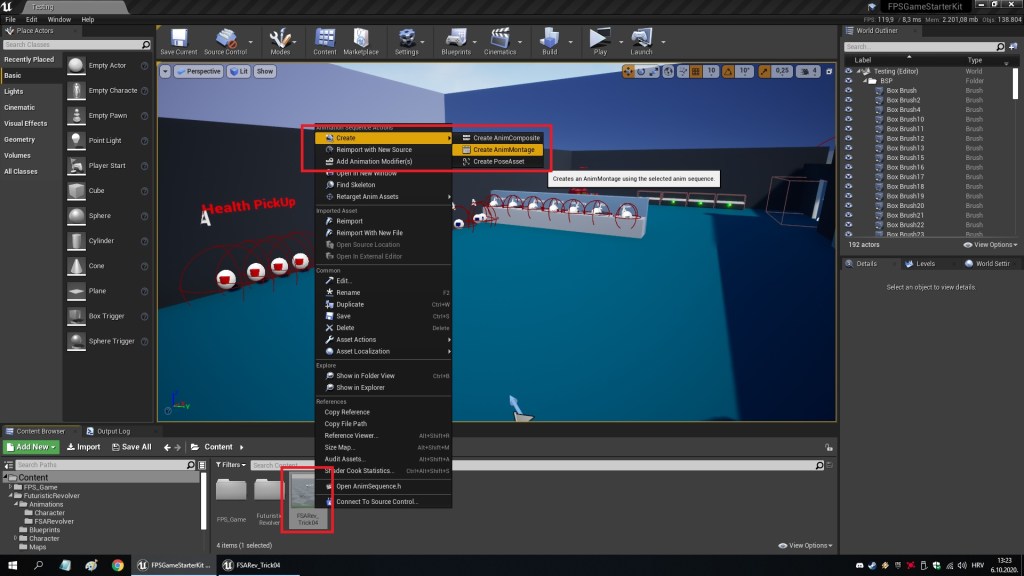Open Marketplace from the toolbar
This screenshot has width=1024, height=576.
point(361,40)
